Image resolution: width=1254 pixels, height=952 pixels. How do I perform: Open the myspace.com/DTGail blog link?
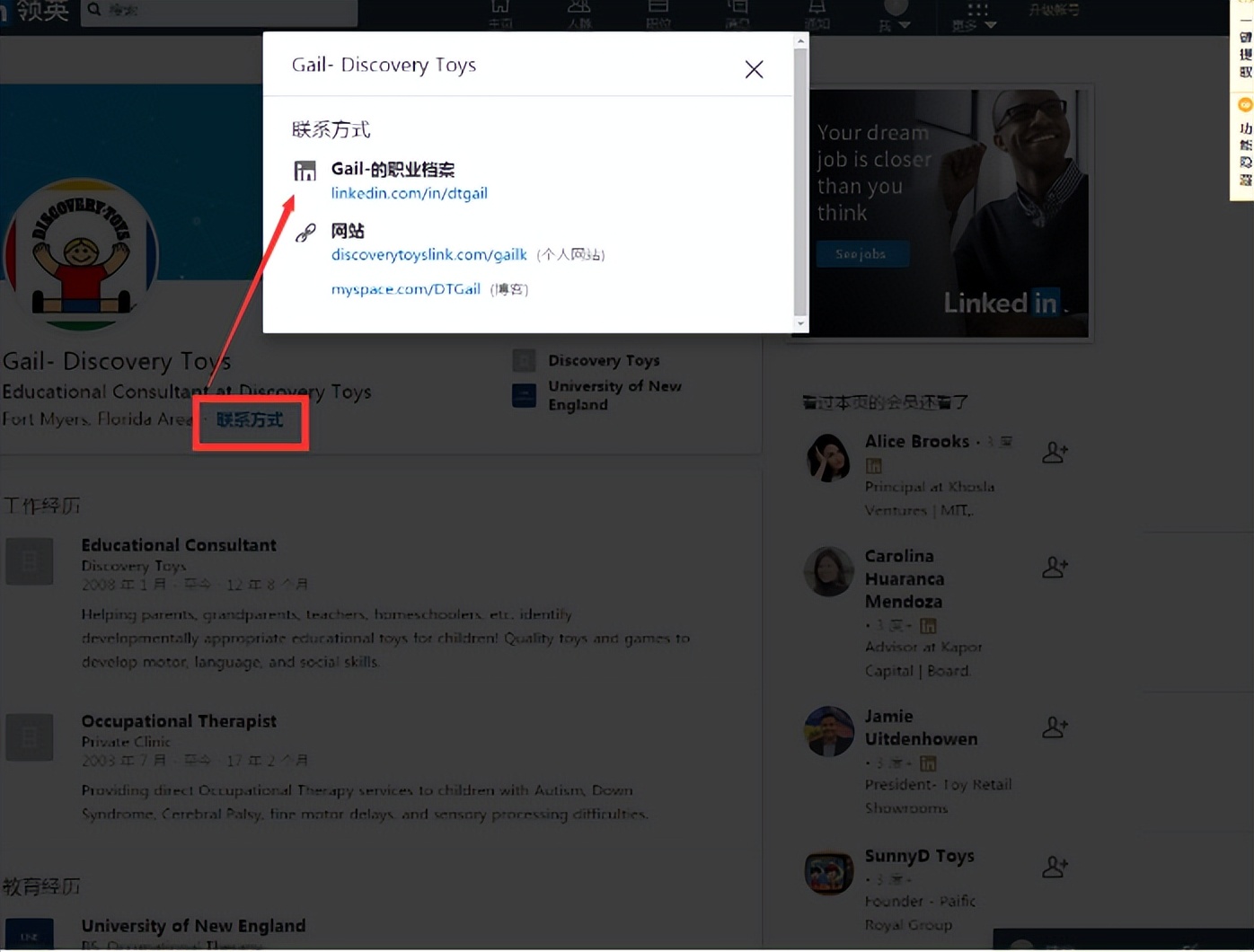pyautogui.click(x=406, y=289)
